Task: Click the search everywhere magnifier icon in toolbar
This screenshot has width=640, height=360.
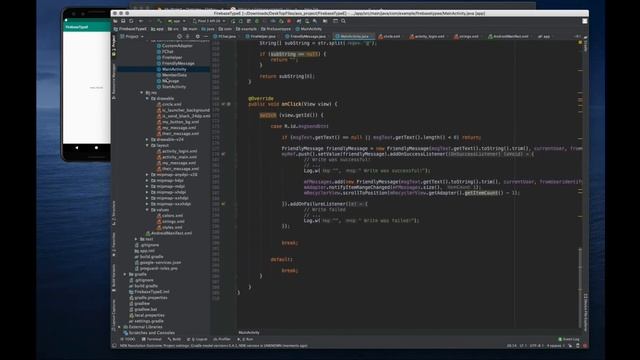Action: point(343,21)
